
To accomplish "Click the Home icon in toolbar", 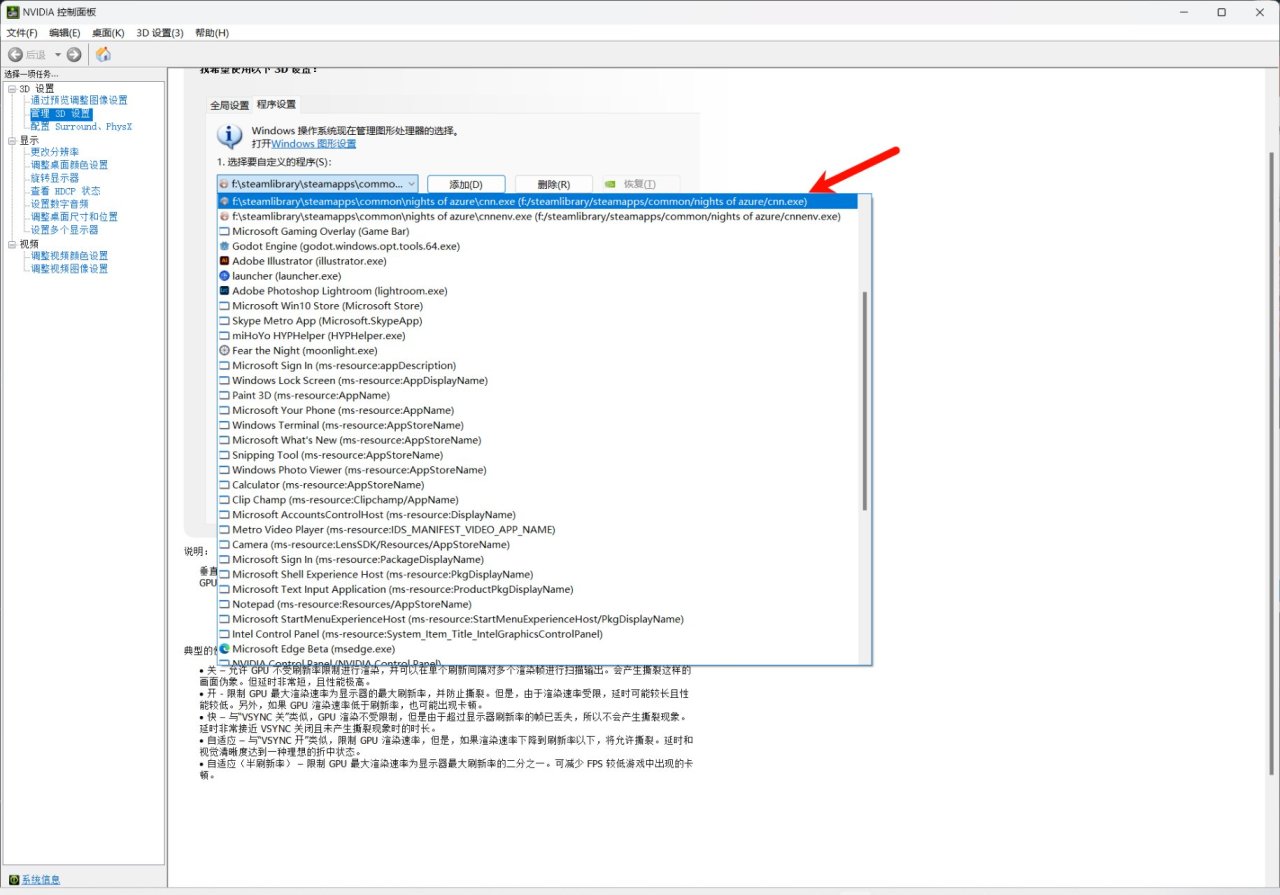I will [x=103, y=54].
